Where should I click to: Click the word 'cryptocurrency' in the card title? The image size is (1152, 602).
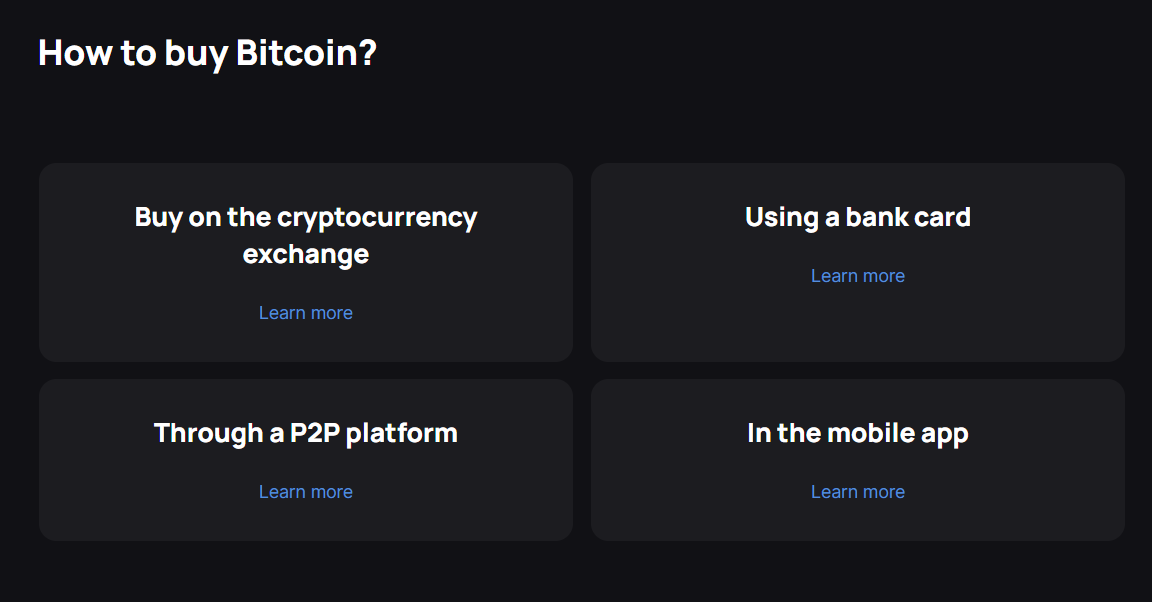tap(377, 218)
